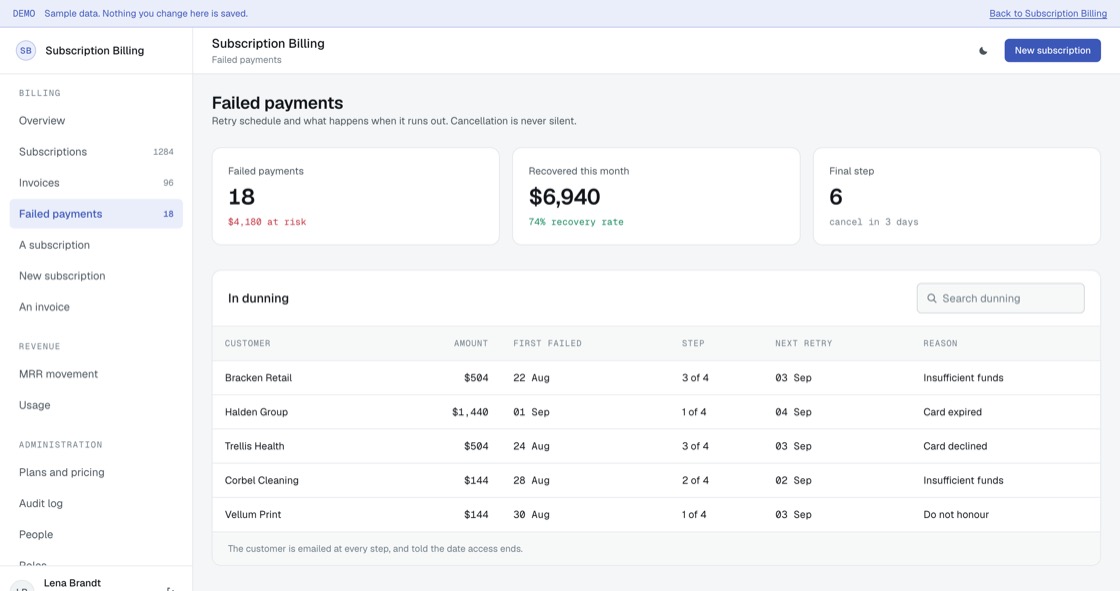Go to People in the sidebar
The image size is (1120, 591).
96,535
